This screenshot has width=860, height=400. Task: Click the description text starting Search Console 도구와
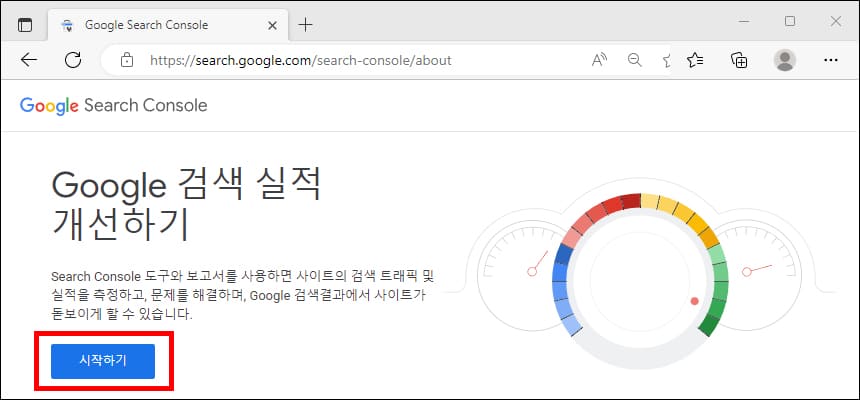coord(242,295)
